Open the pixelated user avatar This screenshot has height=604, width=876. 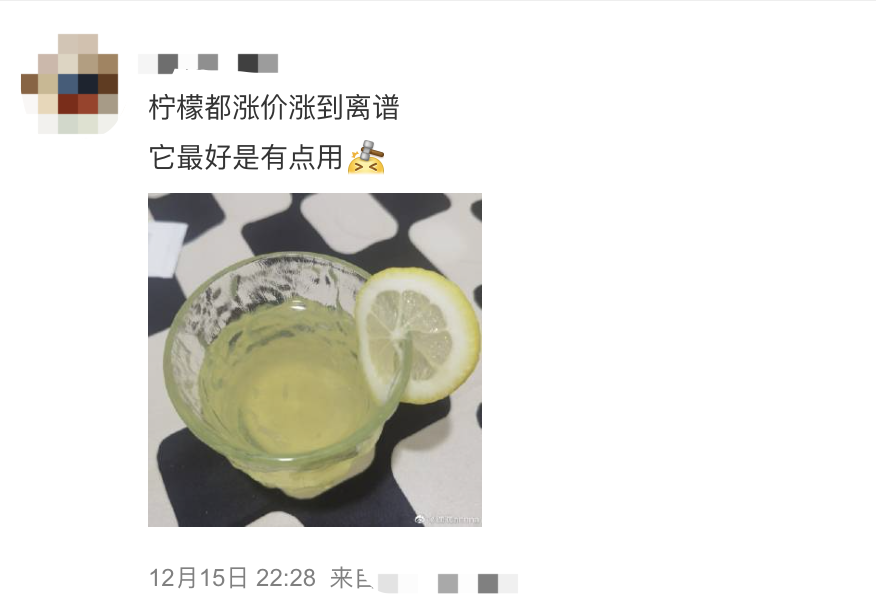(x=69, y=84)
